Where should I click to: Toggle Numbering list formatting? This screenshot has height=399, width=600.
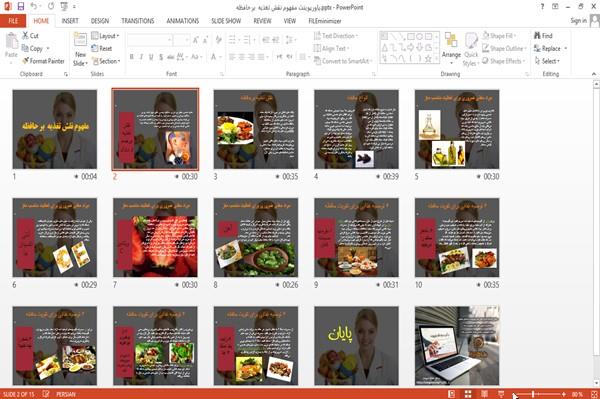[248, 40]
